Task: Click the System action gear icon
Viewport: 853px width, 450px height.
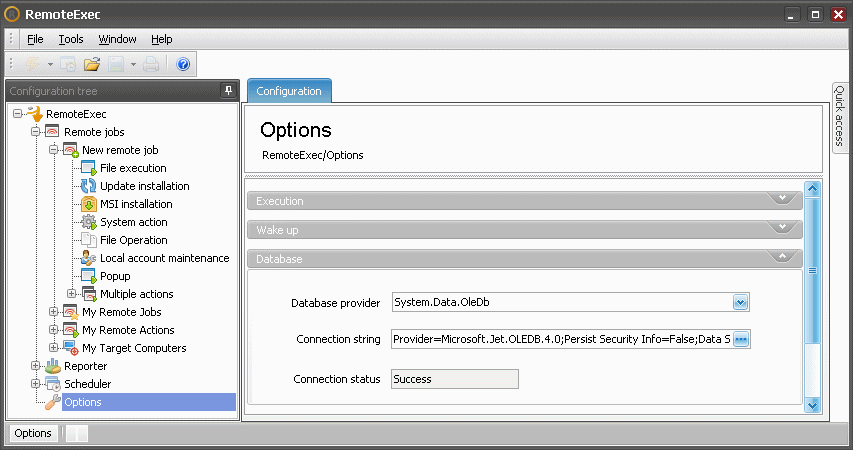Action: pos(89,221)
